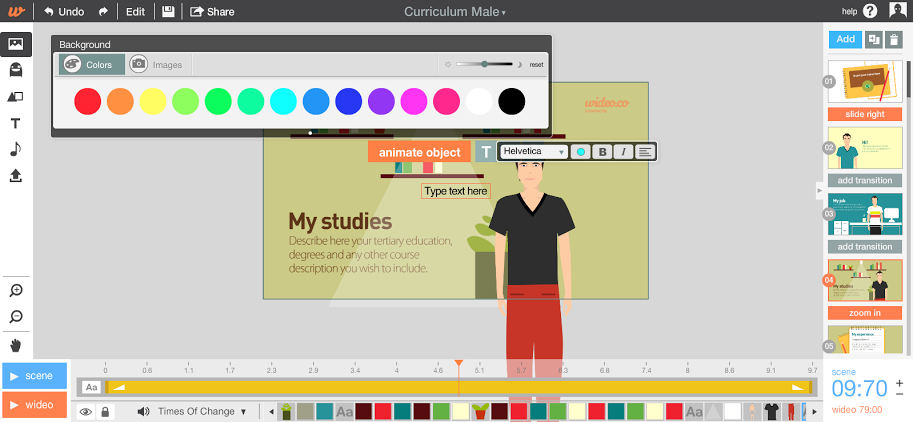913x422 pixels.
Task: Select the text tool in left sidebar
Action: pyautogui.click(x=16, y=123)
